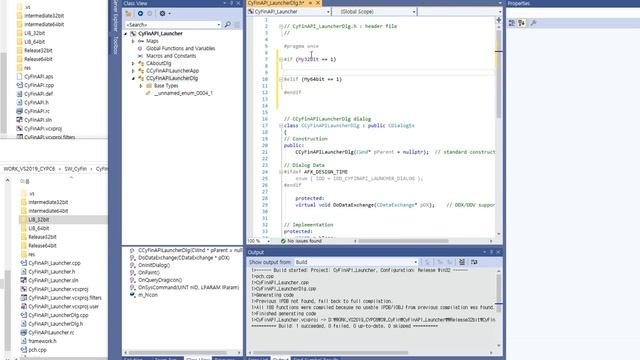Open the Global Scope dropdown

pyautogui.click(x=414, y=12)
